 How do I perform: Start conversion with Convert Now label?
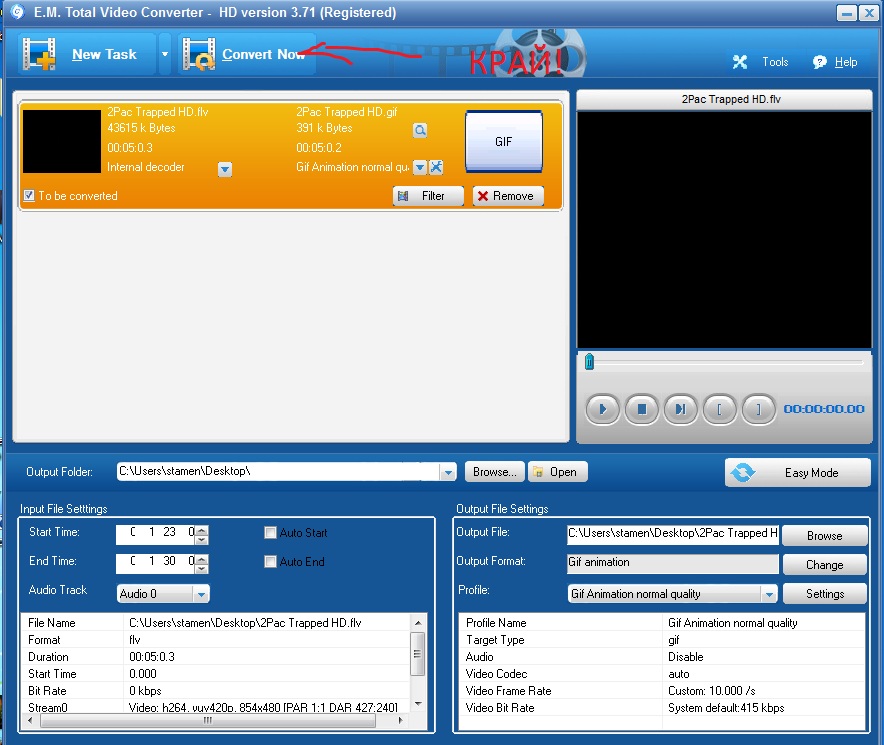pyautogui.click(x=263, y=54)
